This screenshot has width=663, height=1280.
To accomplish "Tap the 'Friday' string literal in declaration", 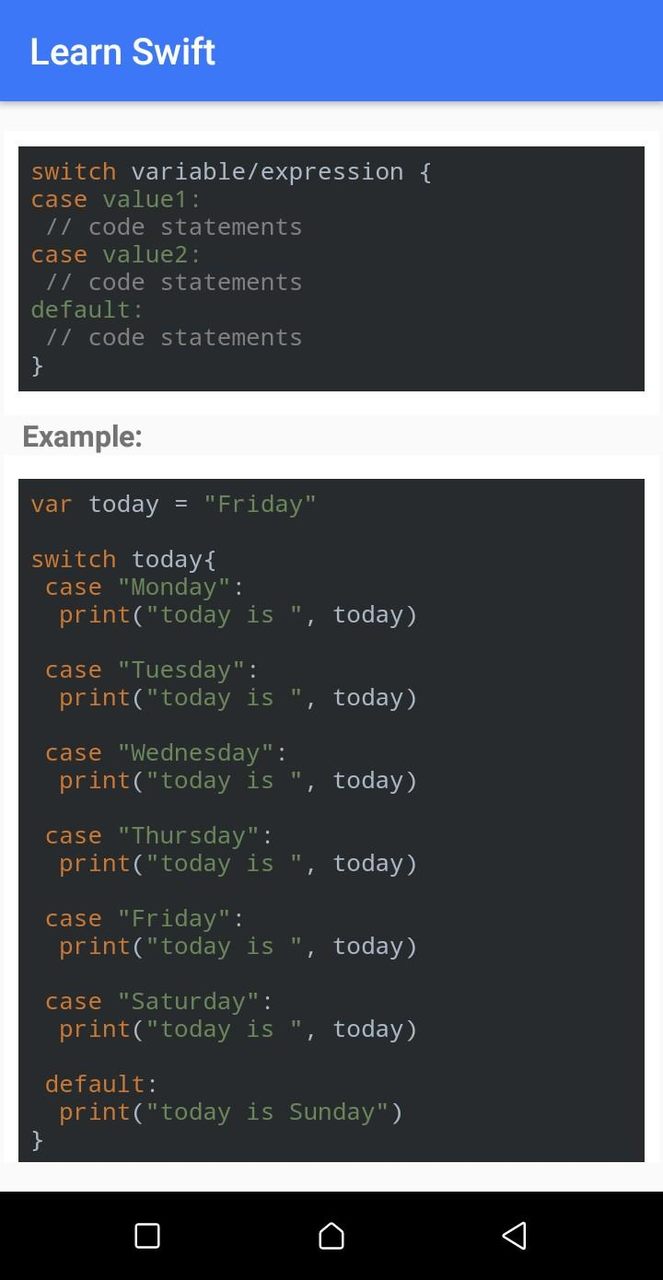I will pos(261,504).
